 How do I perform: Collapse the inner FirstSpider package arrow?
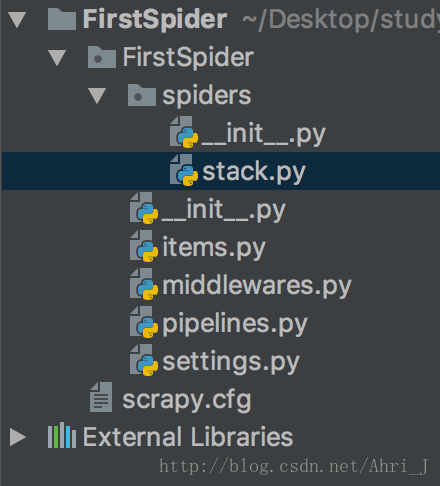point(57,57)
